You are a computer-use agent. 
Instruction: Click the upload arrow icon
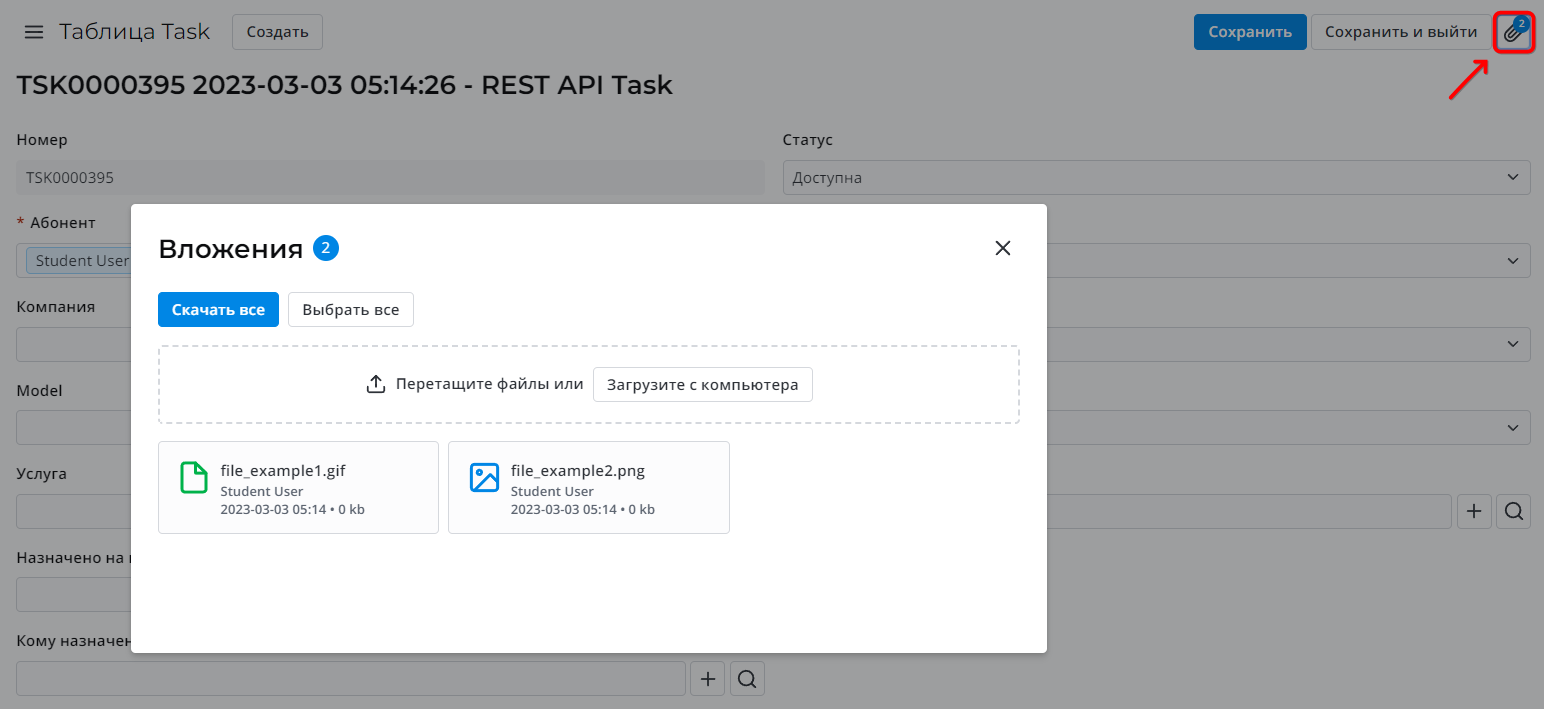coord(376,384)
